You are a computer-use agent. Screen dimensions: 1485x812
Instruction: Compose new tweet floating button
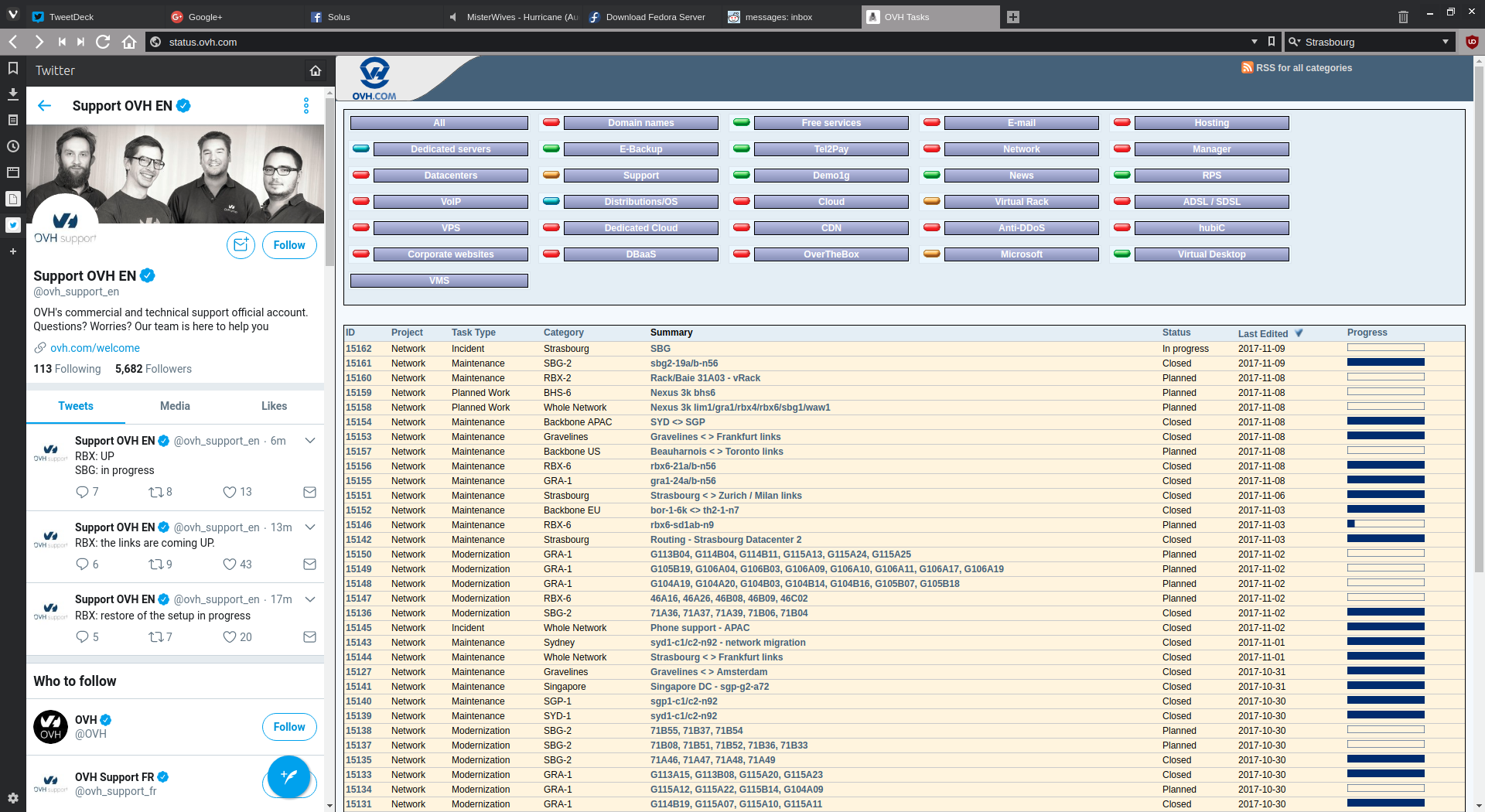289,776
